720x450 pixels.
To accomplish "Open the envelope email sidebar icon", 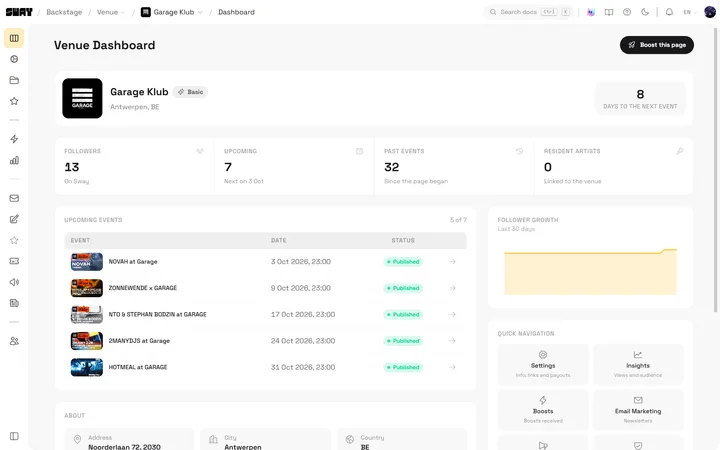I will pyautogui.click(x=14, y=198).
